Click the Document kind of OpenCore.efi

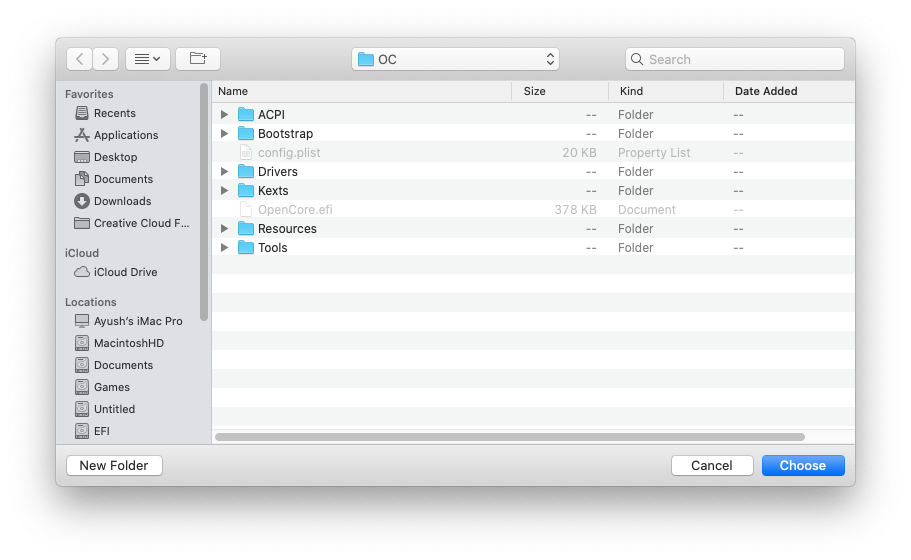[x=647, y=210]
